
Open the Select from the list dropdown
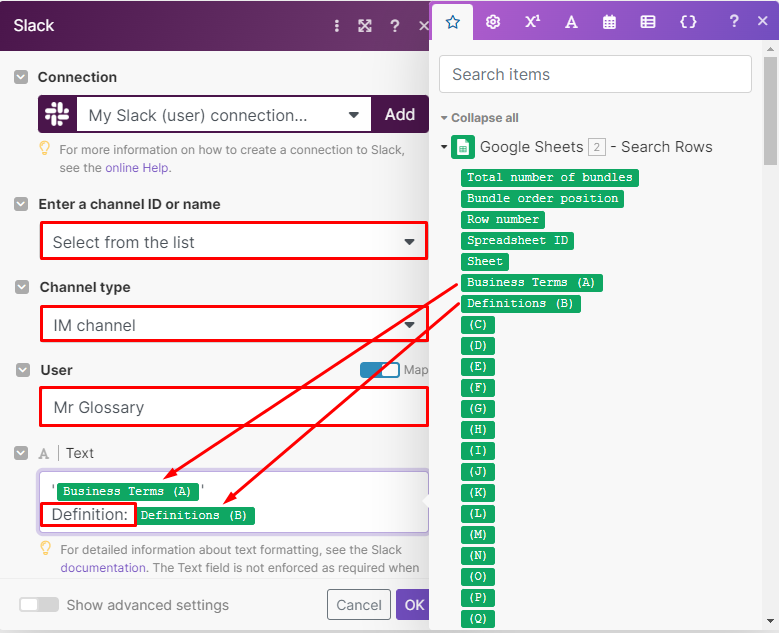pyautogui.click(x=234, y=242)
